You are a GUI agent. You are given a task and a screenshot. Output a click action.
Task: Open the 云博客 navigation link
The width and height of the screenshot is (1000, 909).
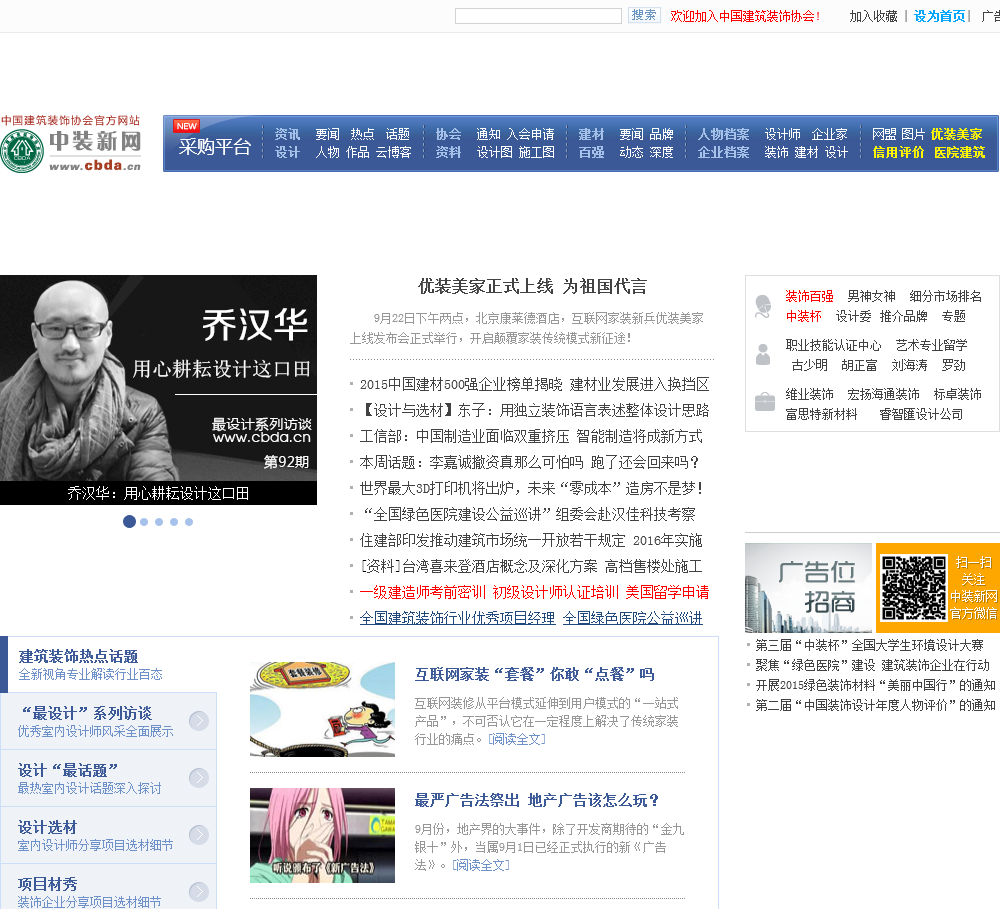pyautogui.click(x=393, y=152)
